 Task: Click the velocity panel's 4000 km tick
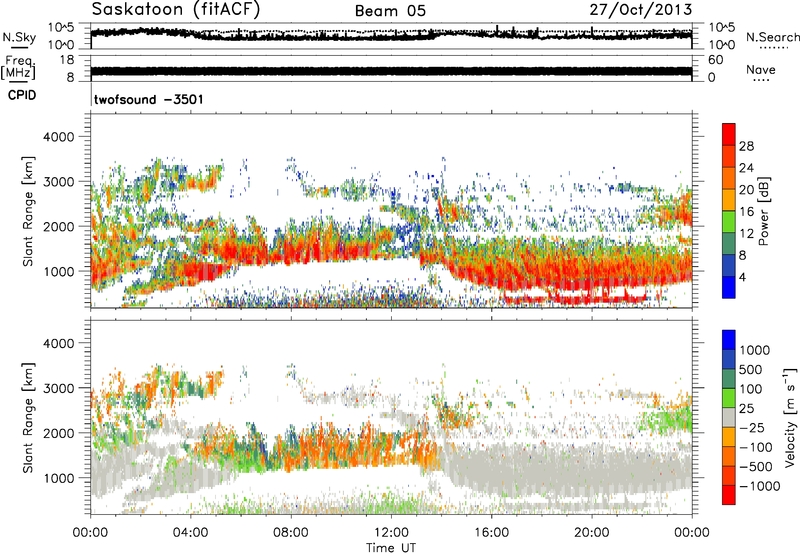coord(59,343)
